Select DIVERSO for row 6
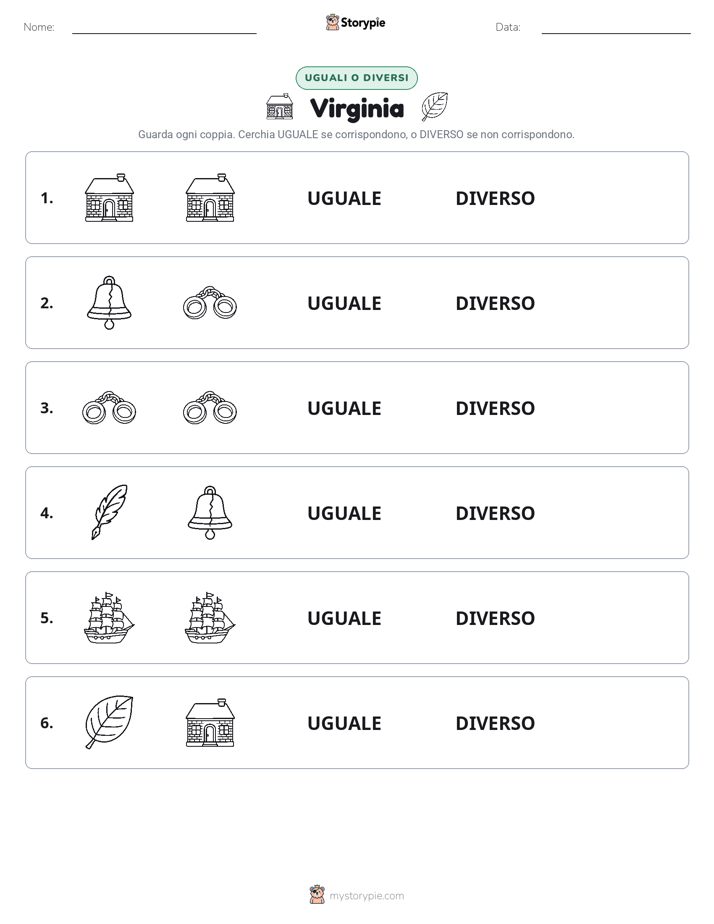 (x=495, y=722)
